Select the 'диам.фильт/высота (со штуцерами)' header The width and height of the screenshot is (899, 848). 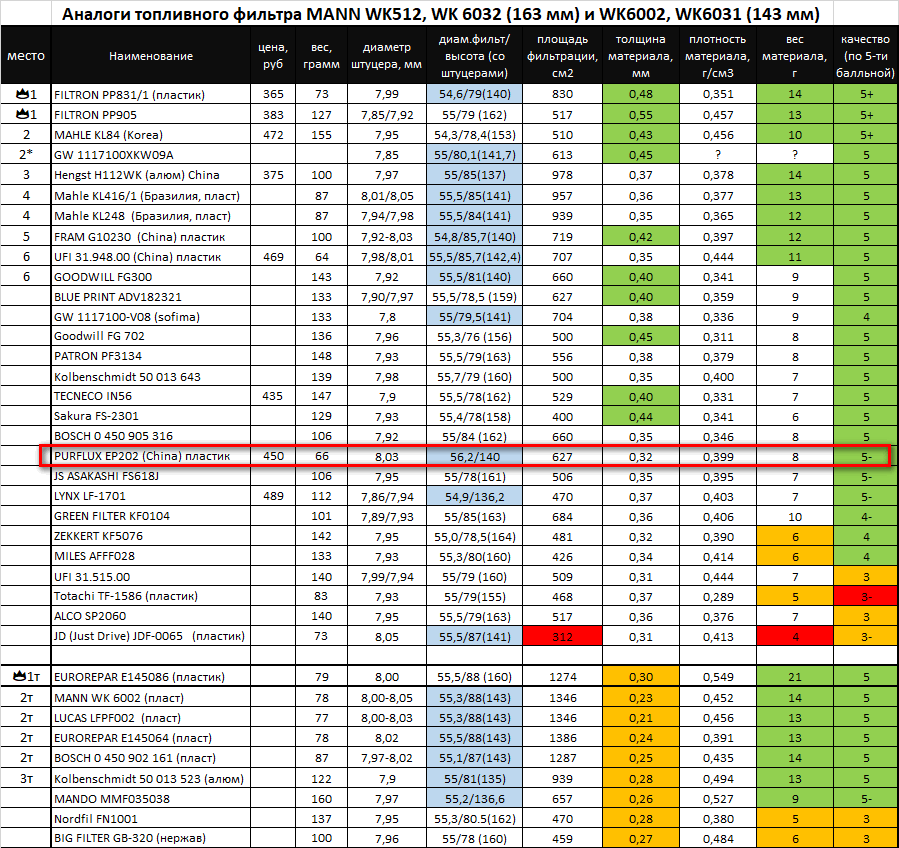[x=474, y=56]
